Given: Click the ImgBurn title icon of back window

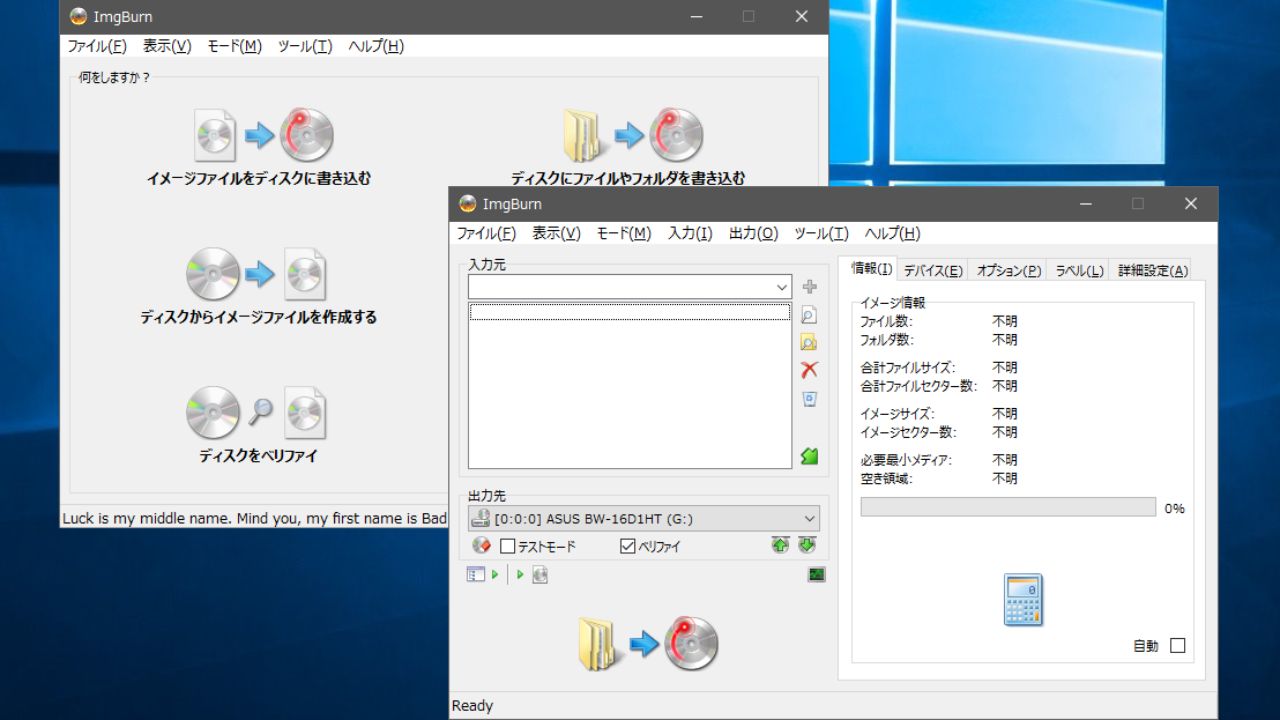Looking at the screenshot, I should [78, 16].
